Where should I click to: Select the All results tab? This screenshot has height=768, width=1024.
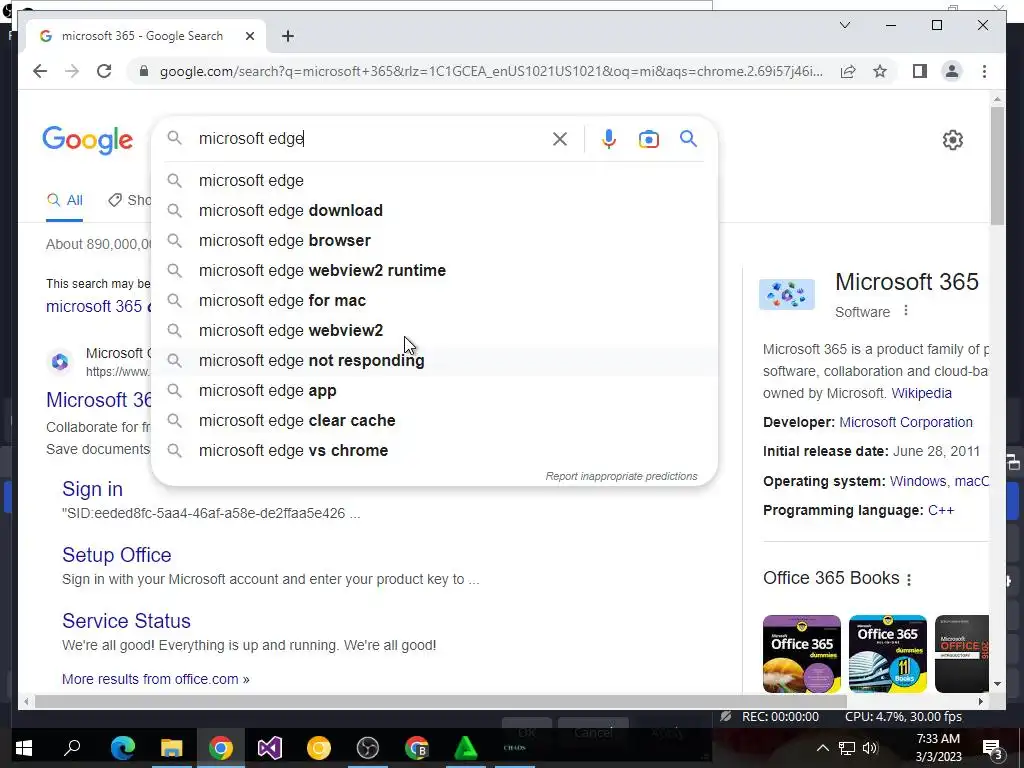click(65, 200)
